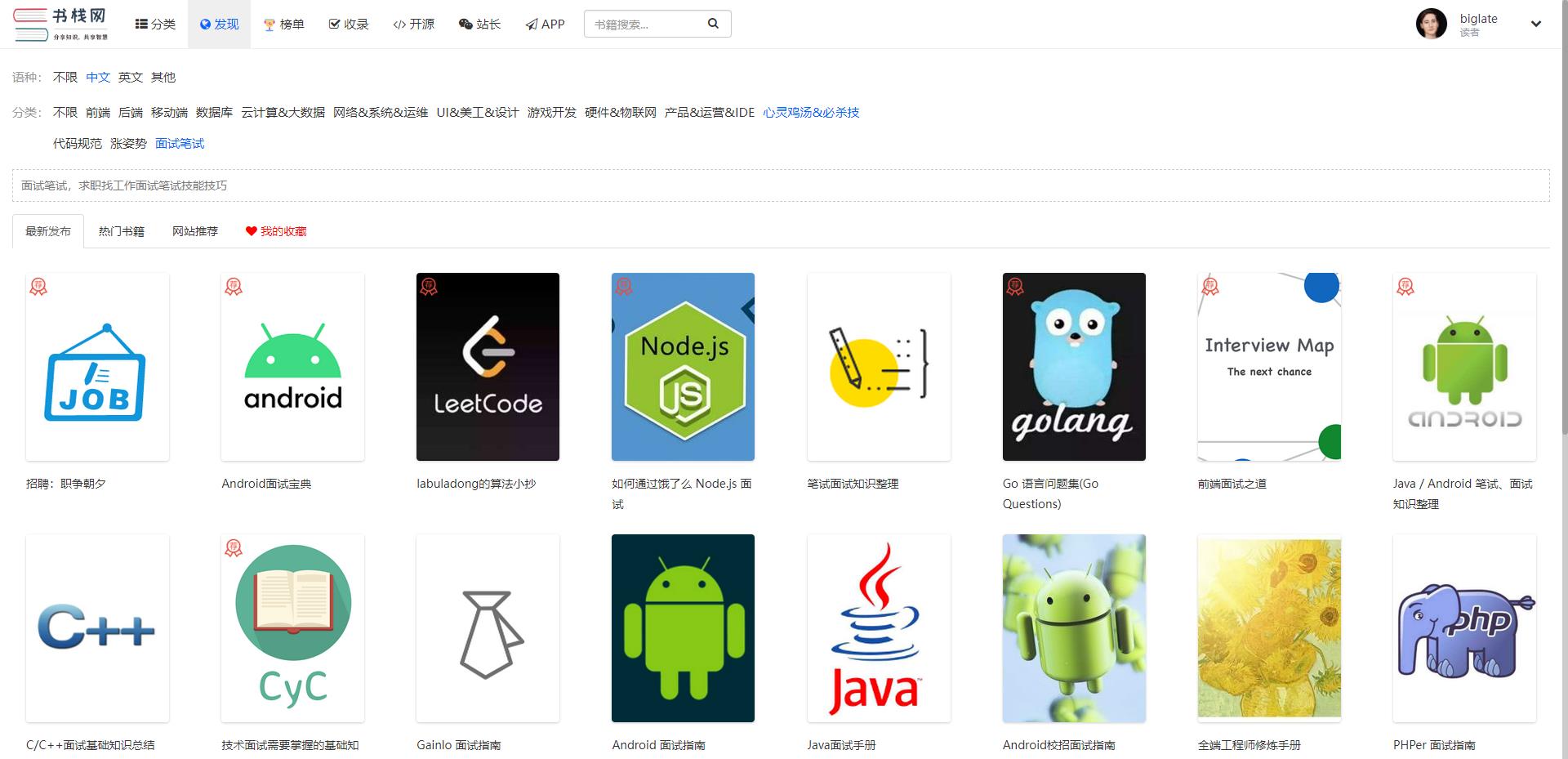Open the yellow circle pencil cover

[879, 367]
